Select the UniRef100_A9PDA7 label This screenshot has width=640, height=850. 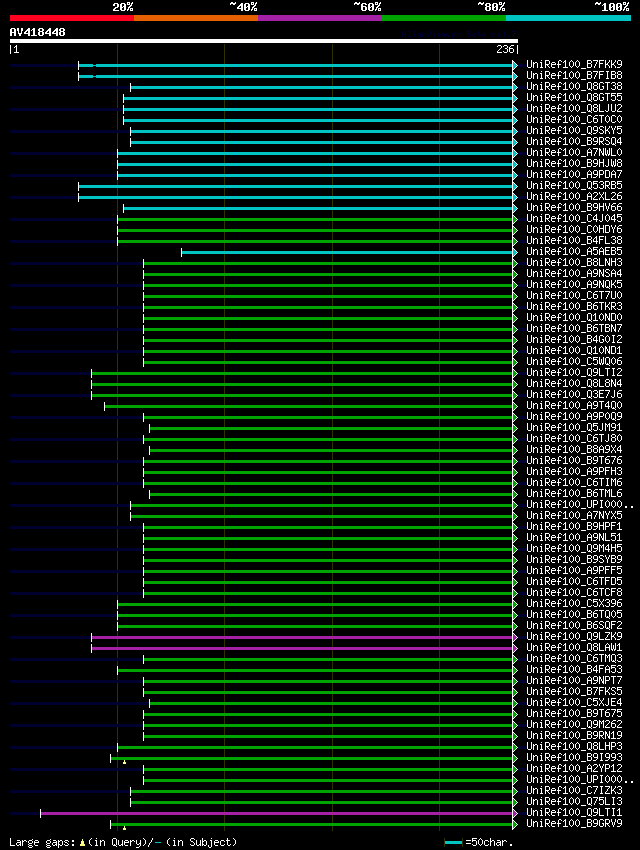tap(574, 175)
